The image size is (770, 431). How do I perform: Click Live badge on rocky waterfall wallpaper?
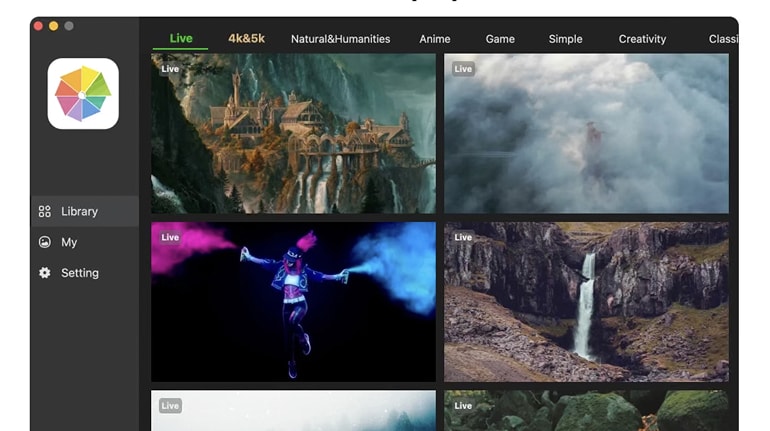coord(463,237)
